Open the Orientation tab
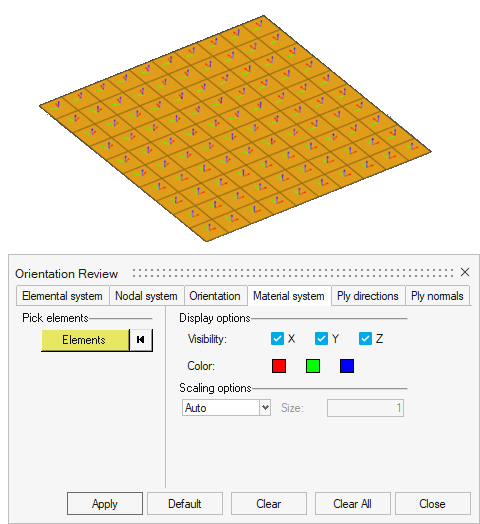480x524 pixels. coord(215,296)
